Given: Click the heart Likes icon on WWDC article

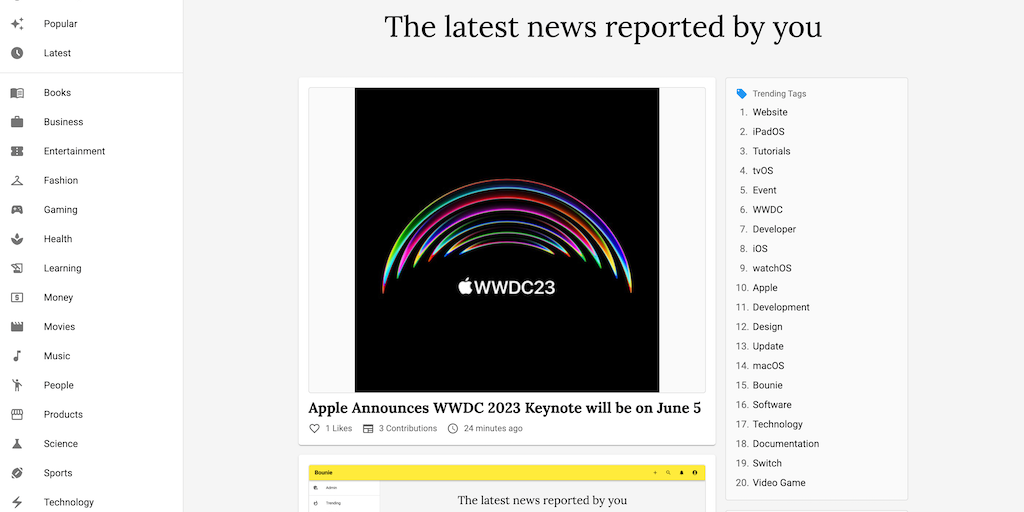Looking at the screenshot, I should (x=314, y=428).
